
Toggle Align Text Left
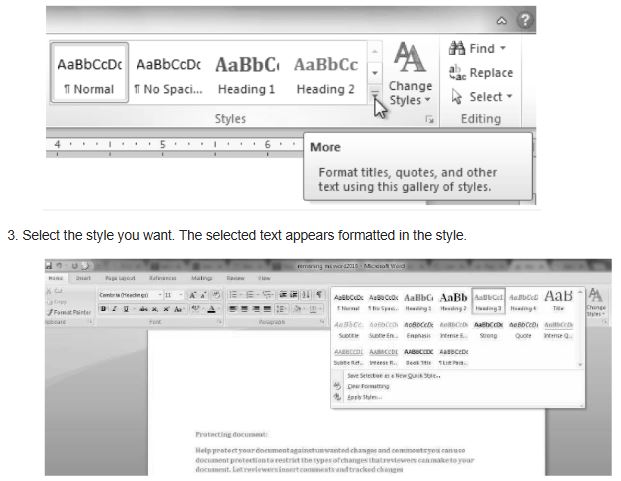click(233, 309)
